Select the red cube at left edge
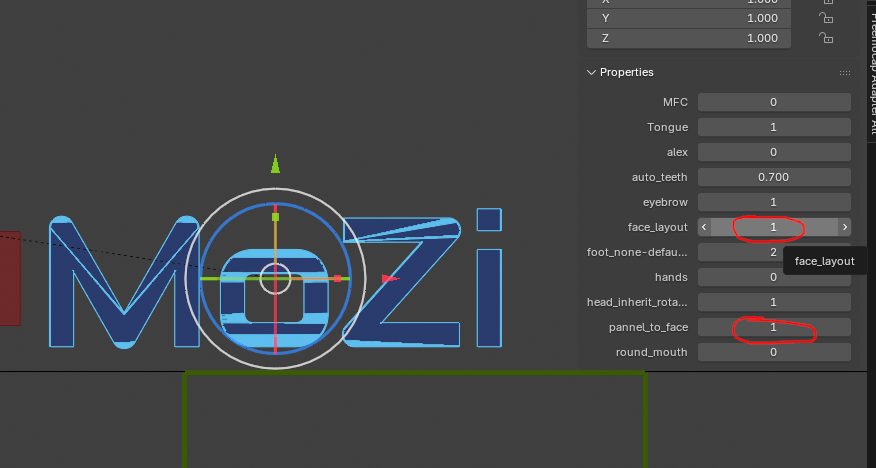This screenshot has height=468, width=876. [x=9, y=278]
